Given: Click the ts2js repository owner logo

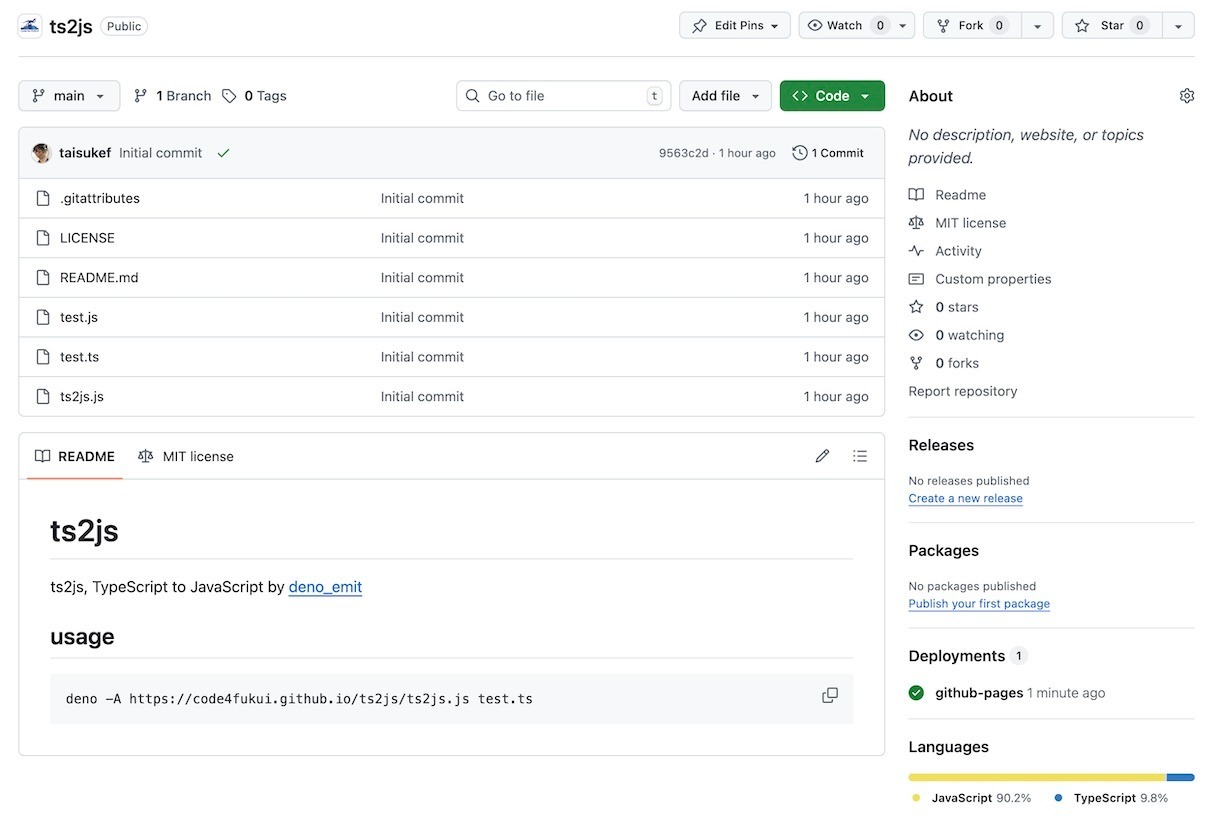Looking at the screenshot, I should (30, 26).
